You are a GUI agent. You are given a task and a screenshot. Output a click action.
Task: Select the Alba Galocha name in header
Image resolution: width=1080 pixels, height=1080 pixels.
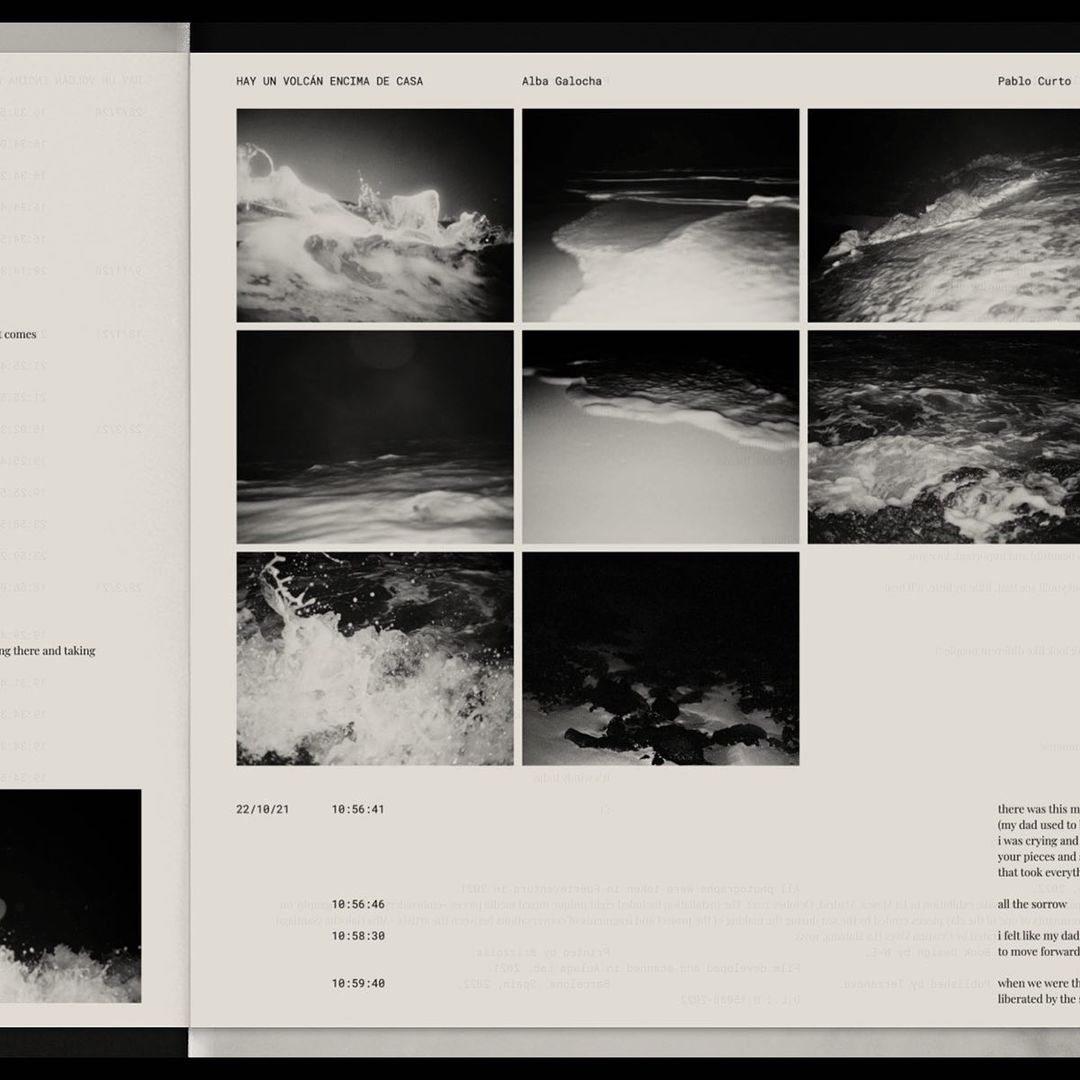point(561,81)
